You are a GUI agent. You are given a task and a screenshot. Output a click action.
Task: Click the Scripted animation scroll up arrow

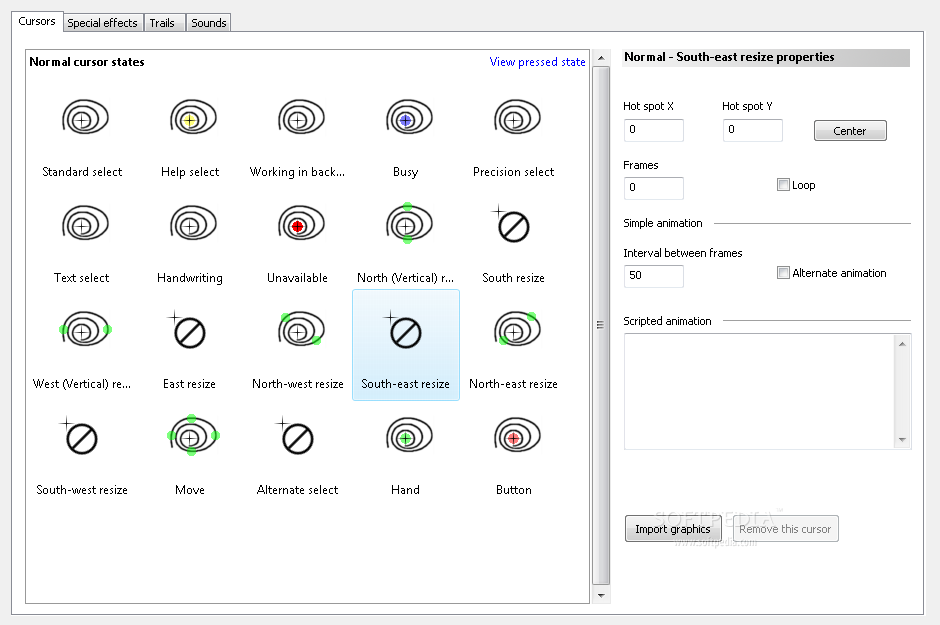point(902,344)
